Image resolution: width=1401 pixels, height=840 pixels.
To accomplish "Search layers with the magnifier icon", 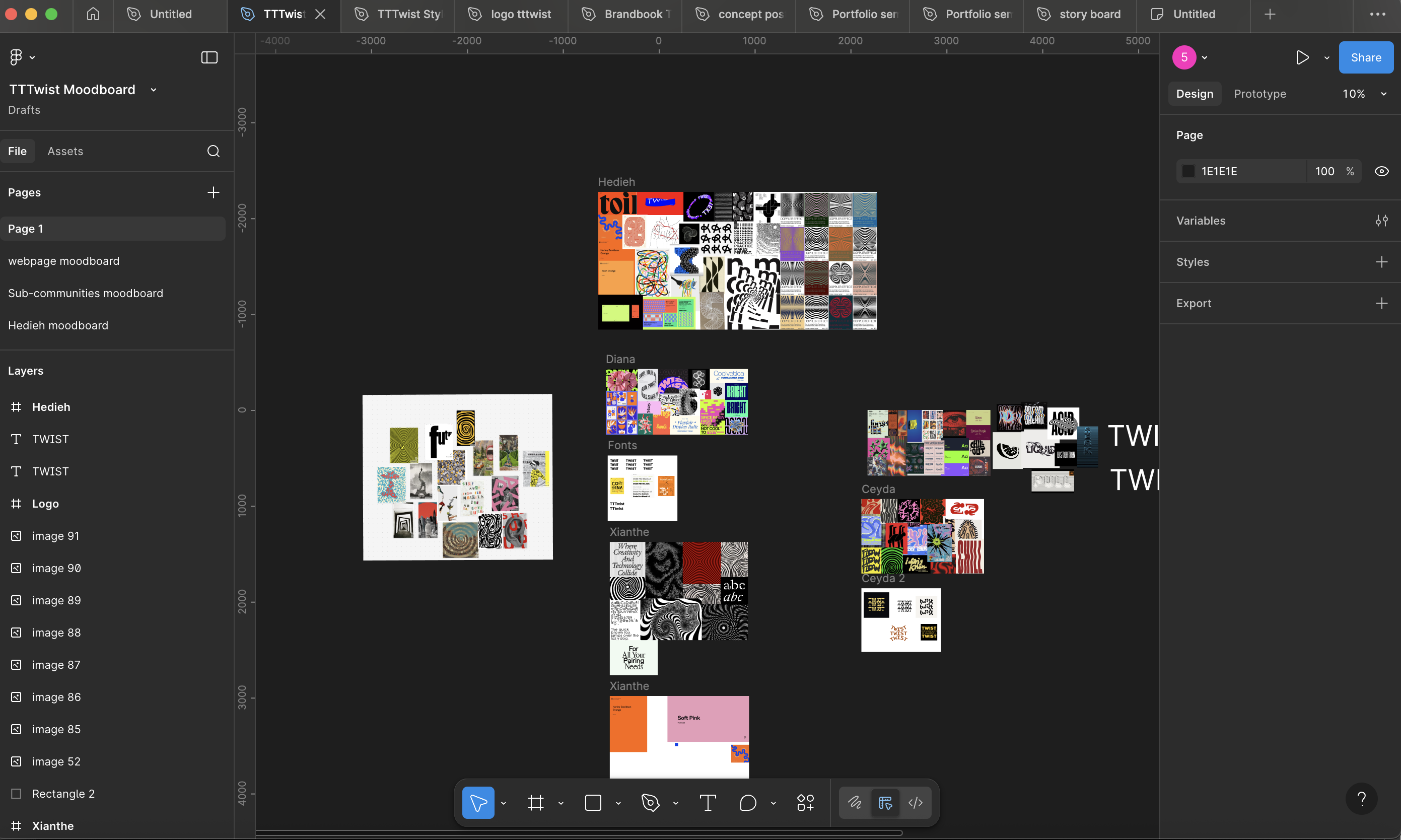I will (x=213, y=151).
